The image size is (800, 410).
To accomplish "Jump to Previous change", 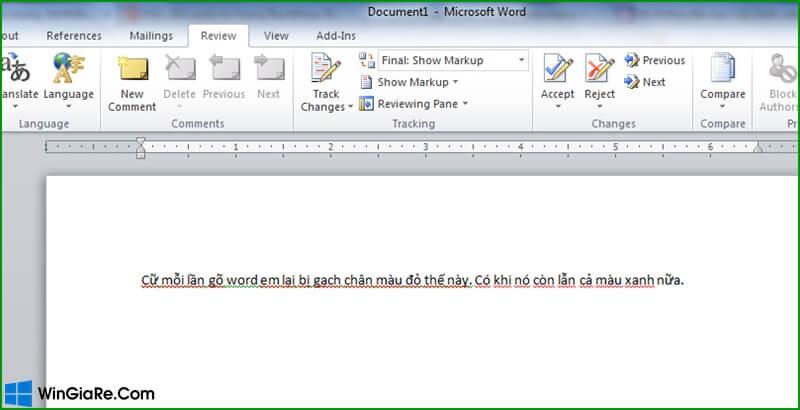I will pyautogui.click(x=654, y=60).
